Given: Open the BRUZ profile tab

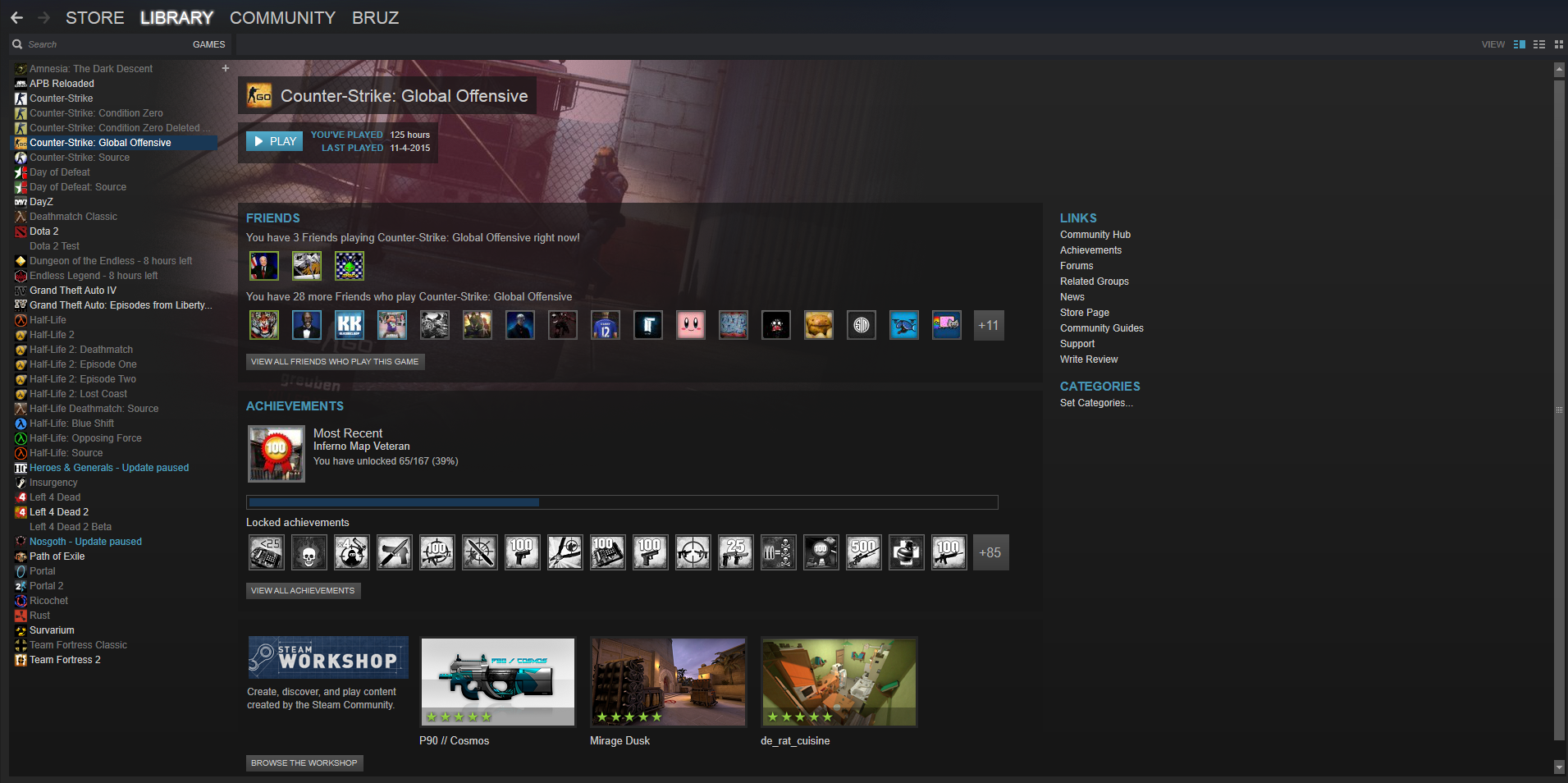Looking at the screenshot, I should click(x=375, y=18).
